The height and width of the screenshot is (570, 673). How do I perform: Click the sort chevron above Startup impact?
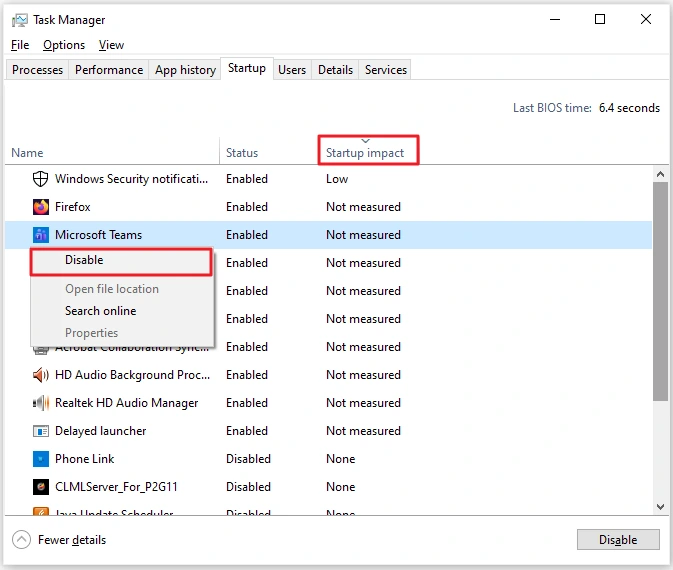pyautogui.click(x=365, y=141)
